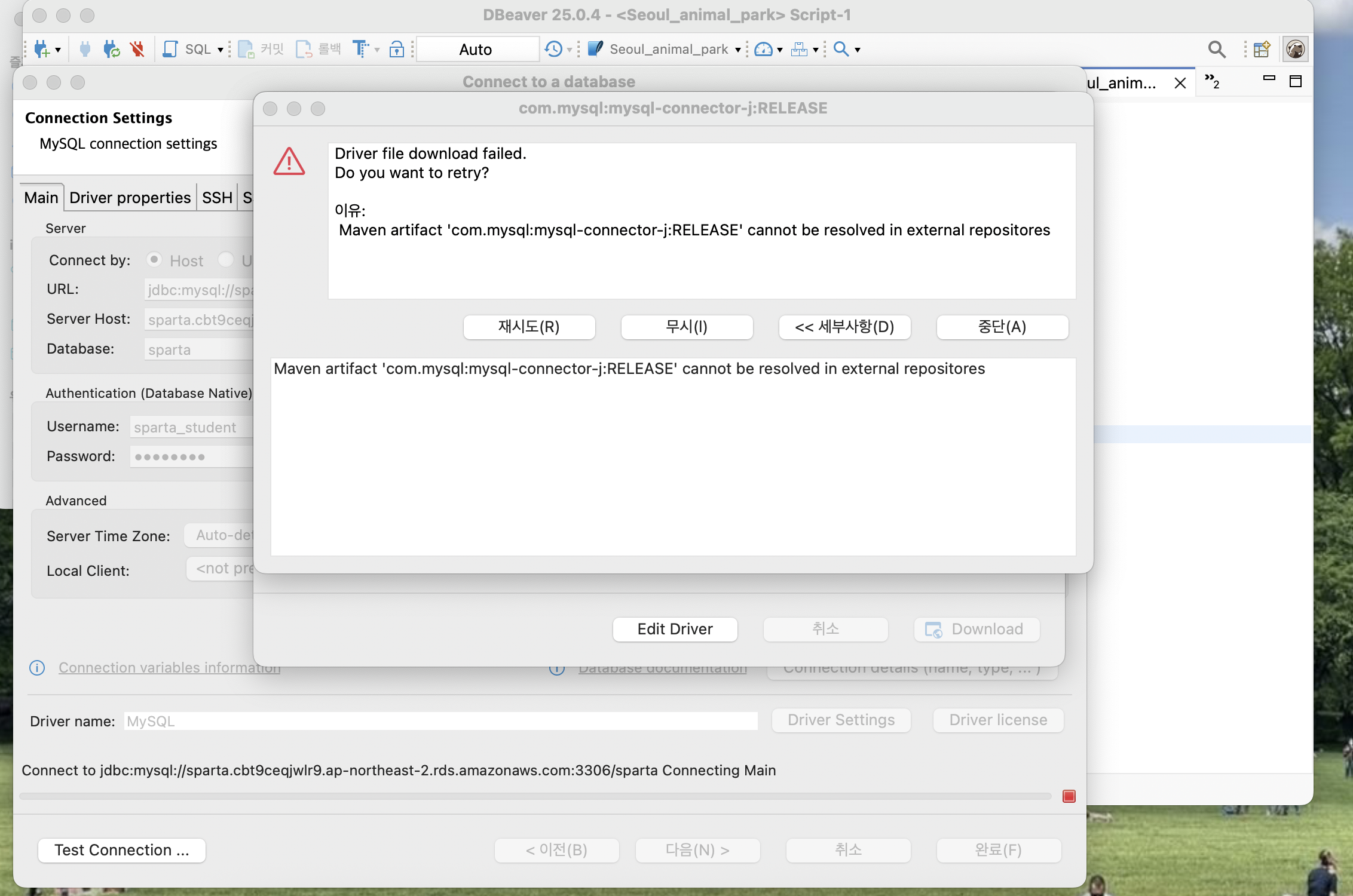1353x896 pixels.
Task: Click the Server Host field
Action: pyautogui.click(x=199, y=320)
